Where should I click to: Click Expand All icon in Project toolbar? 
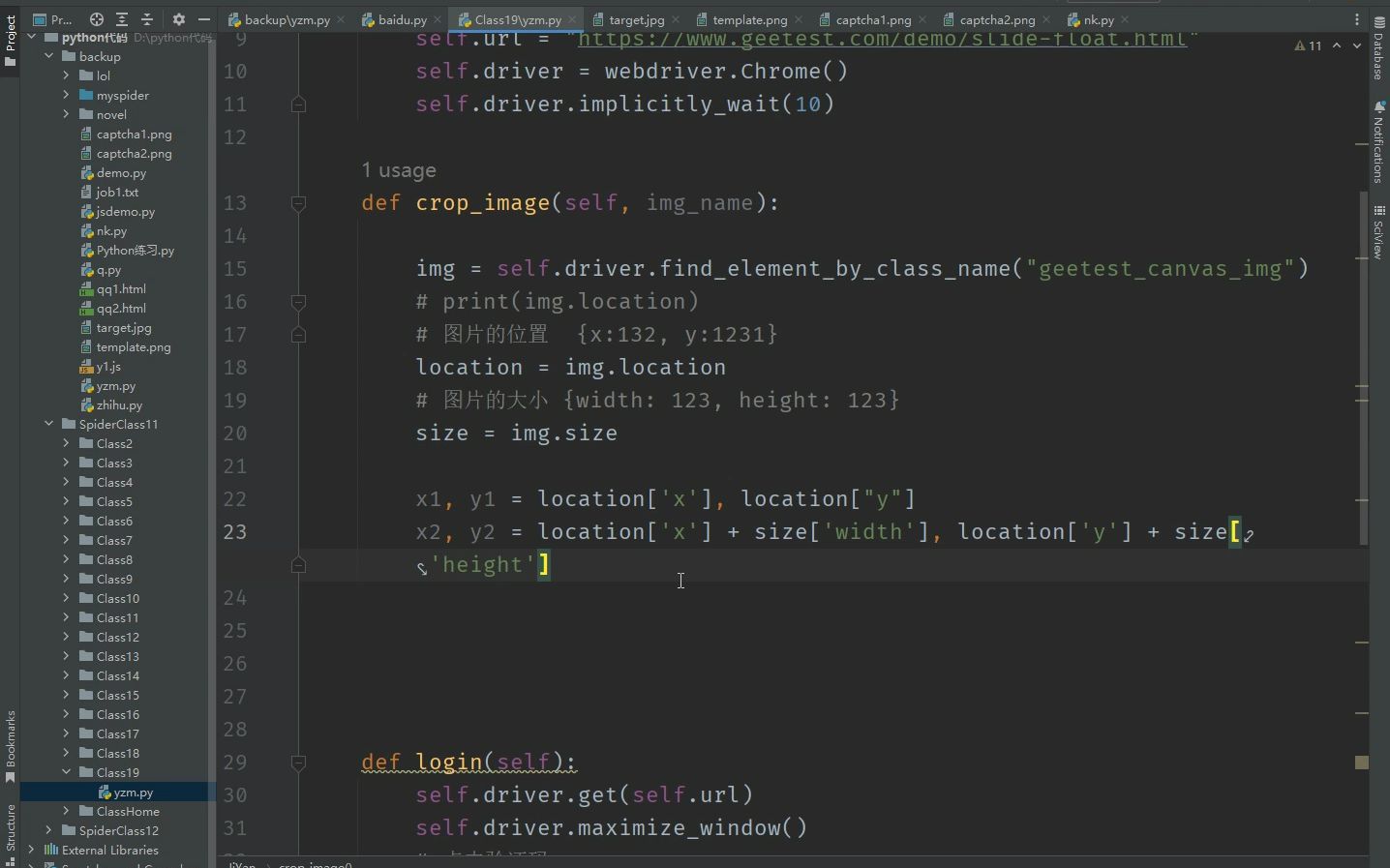122,19
